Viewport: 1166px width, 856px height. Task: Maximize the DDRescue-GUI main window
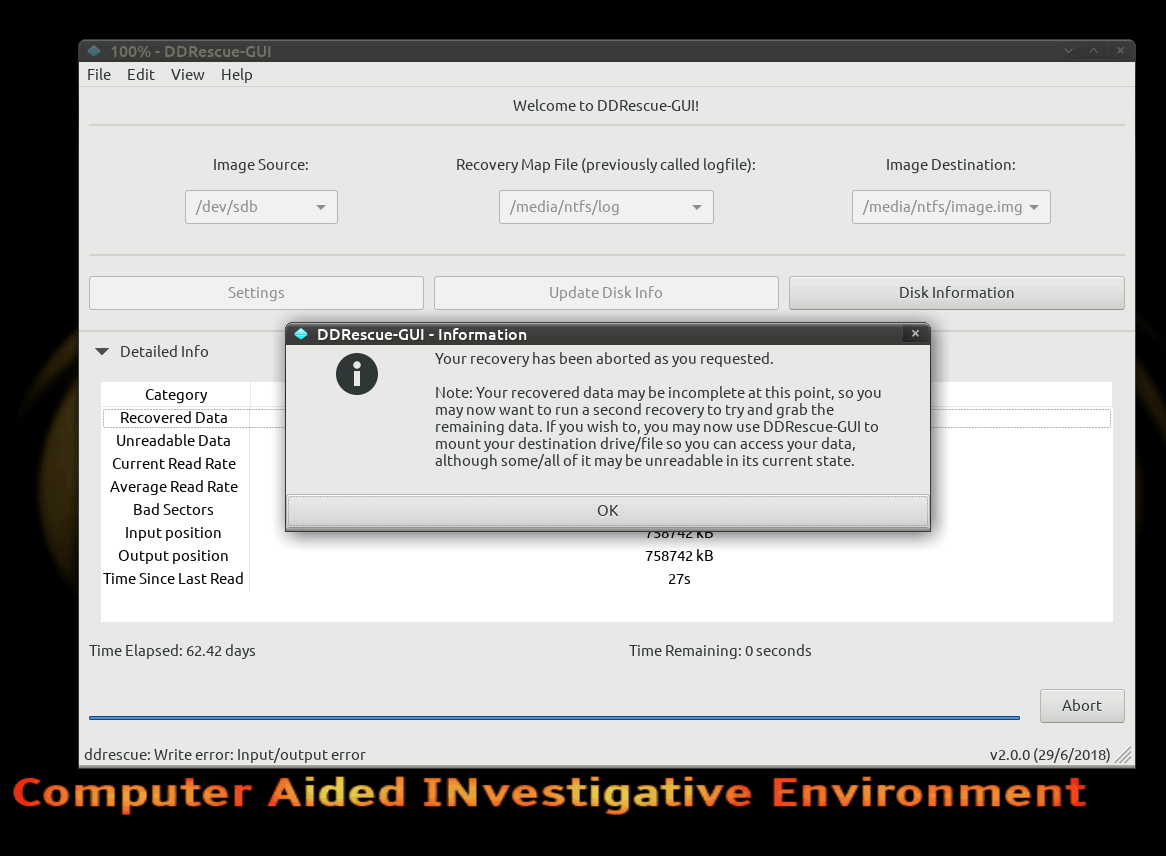pos(1094,51)
